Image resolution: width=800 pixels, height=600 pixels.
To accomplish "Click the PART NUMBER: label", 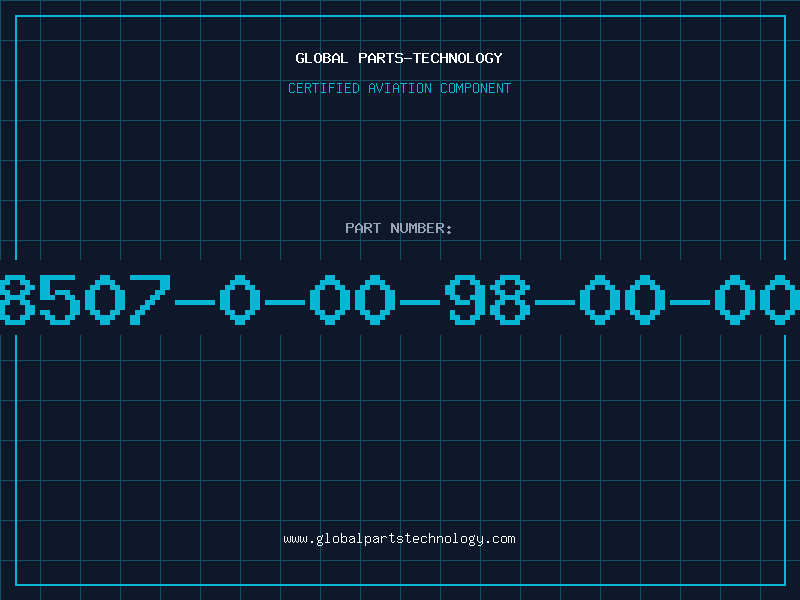I will click(x=399, y=228).
